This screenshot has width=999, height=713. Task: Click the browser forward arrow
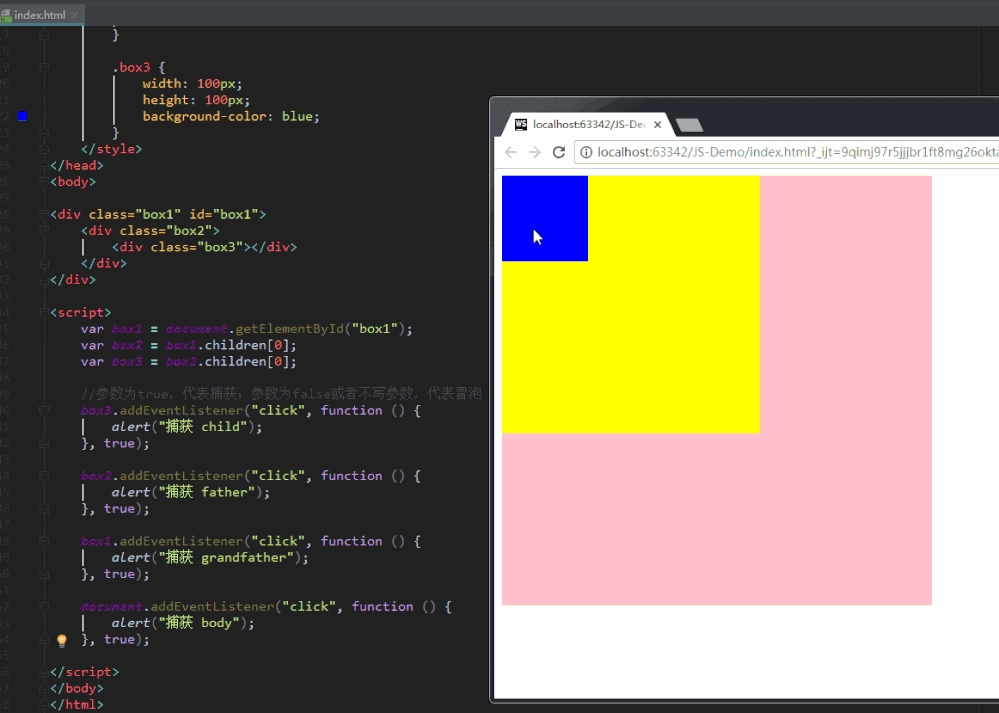(x=535, y=152)
